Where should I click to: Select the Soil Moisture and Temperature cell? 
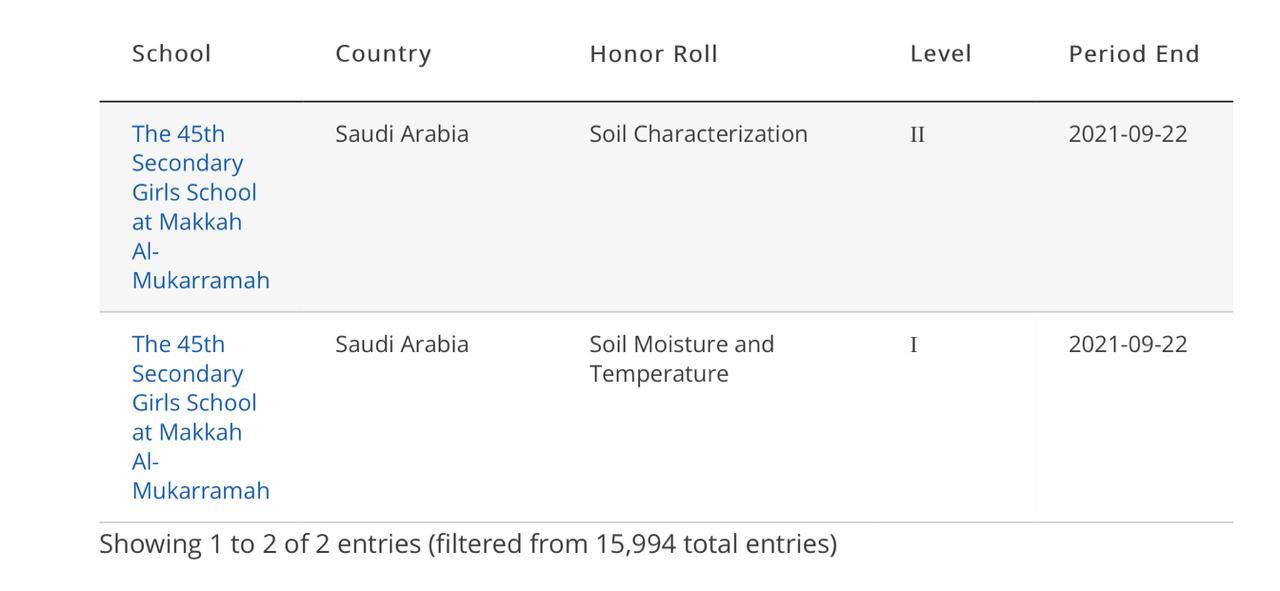point(681,358)
